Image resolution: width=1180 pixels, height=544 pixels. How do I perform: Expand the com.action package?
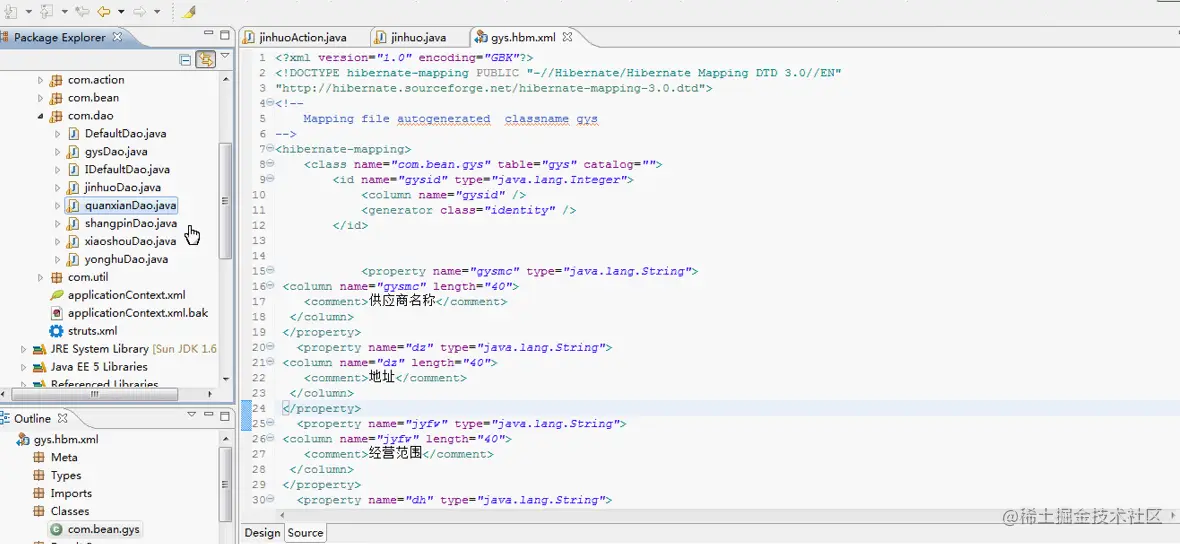tap(41, 79)
